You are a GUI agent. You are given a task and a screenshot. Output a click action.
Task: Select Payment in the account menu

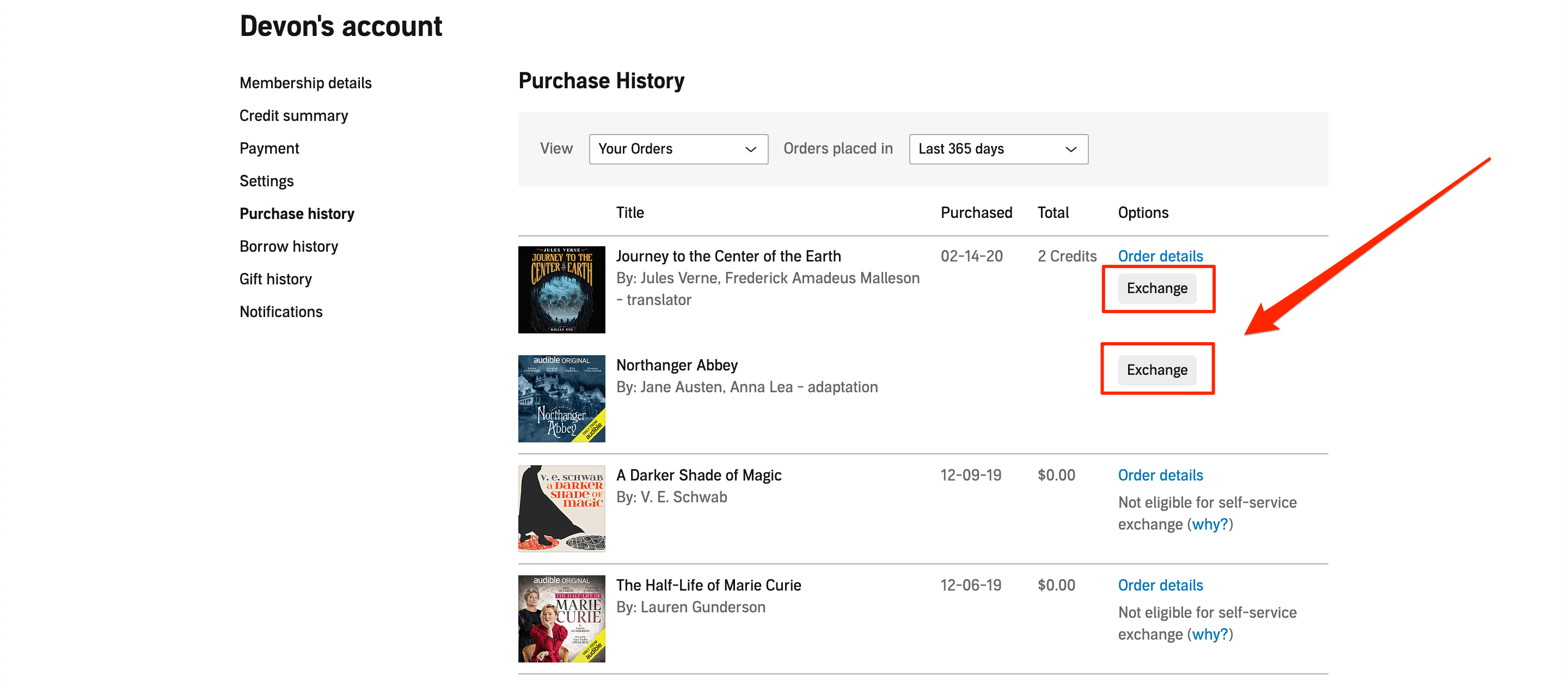(x=269, y=149)
